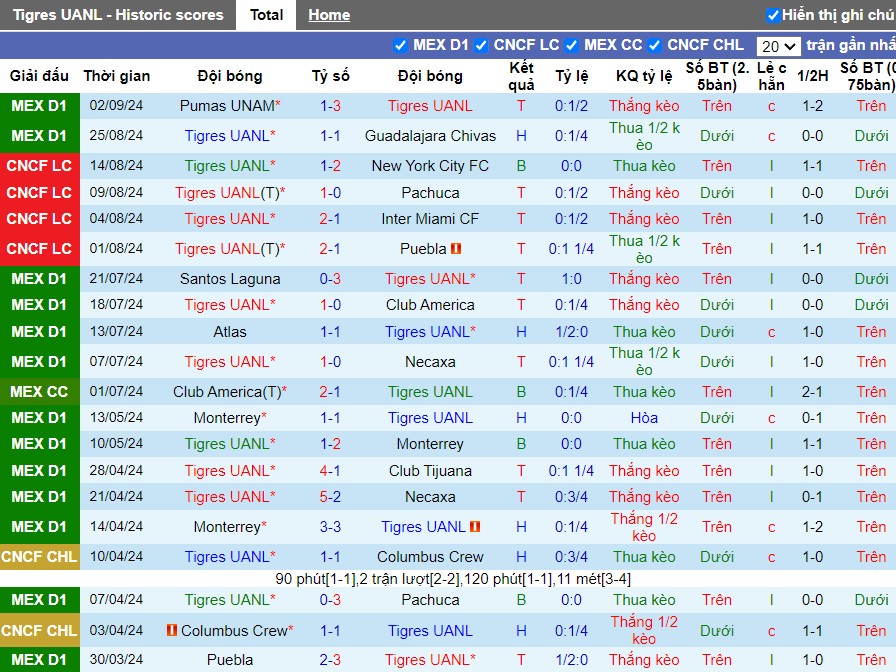Viewport: 896px width, 672px height.
Task: Click the Kết quả column header
Action: tap(521, 76)
